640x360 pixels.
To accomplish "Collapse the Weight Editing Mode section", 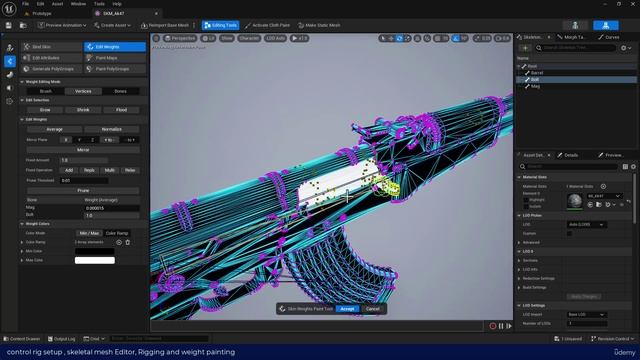I will point(22,82).
